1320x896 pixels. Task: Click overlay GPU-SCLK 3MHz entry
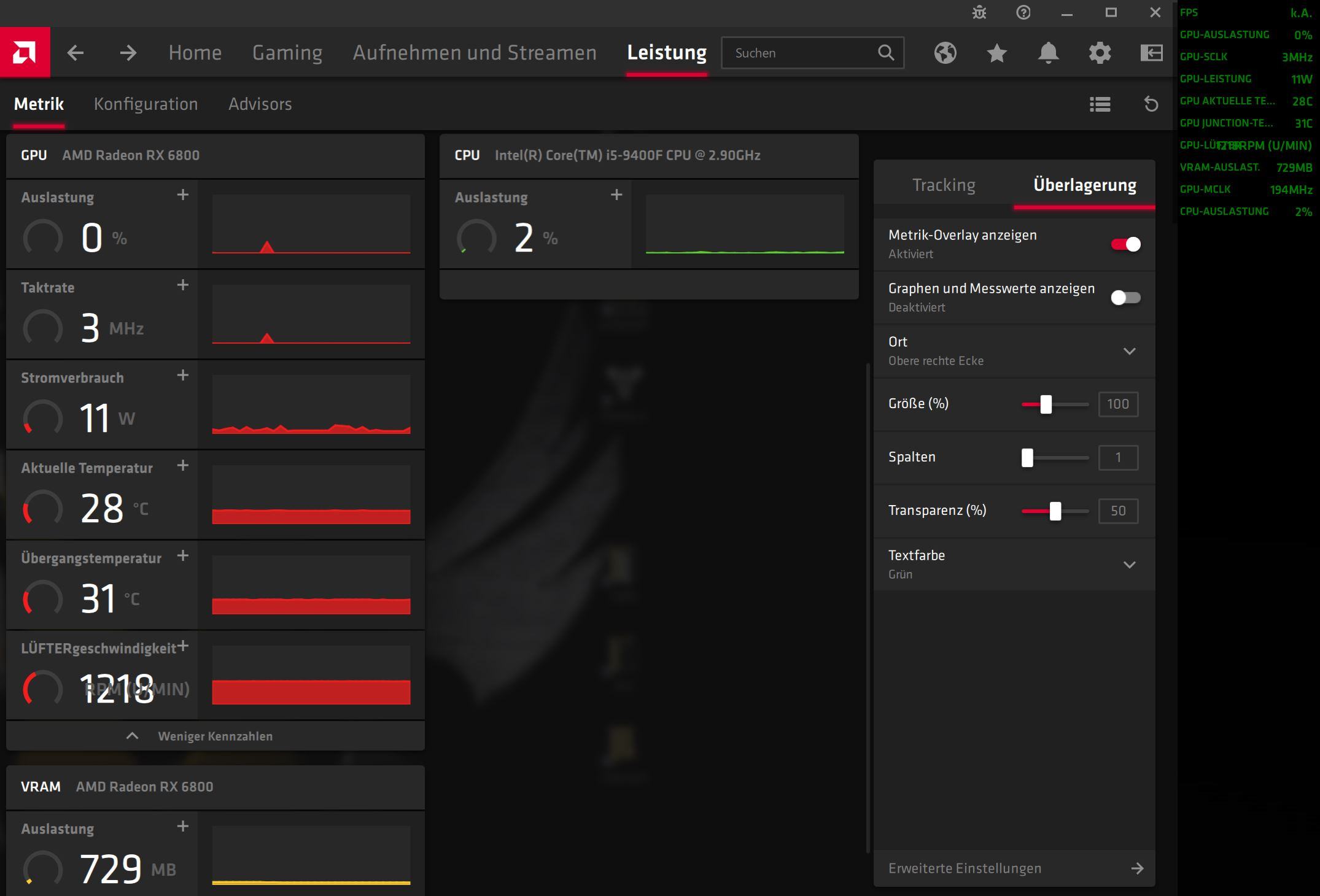pos(1246,57)
